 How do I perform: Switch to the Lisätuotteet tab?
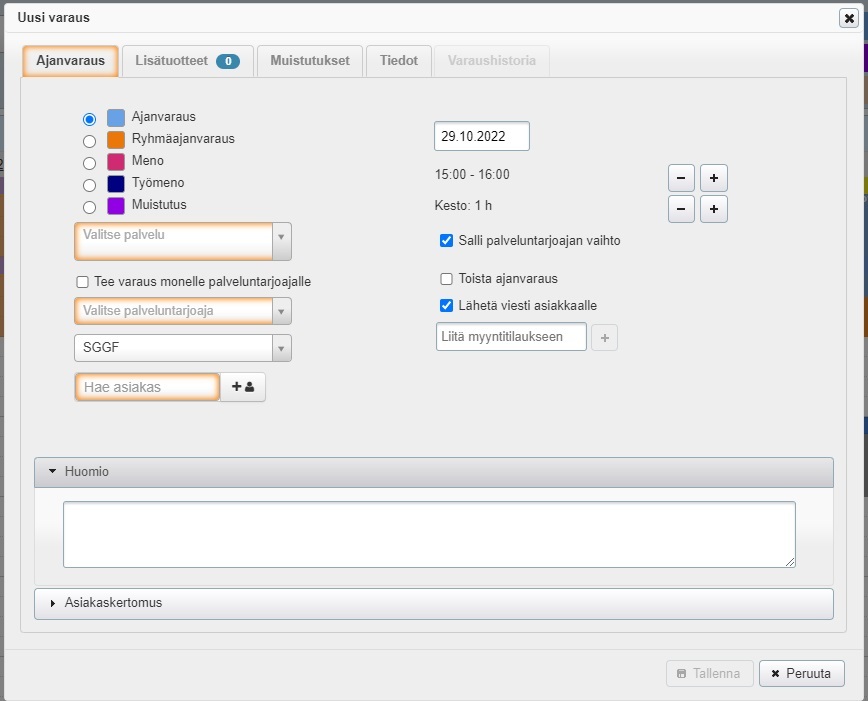187,61
